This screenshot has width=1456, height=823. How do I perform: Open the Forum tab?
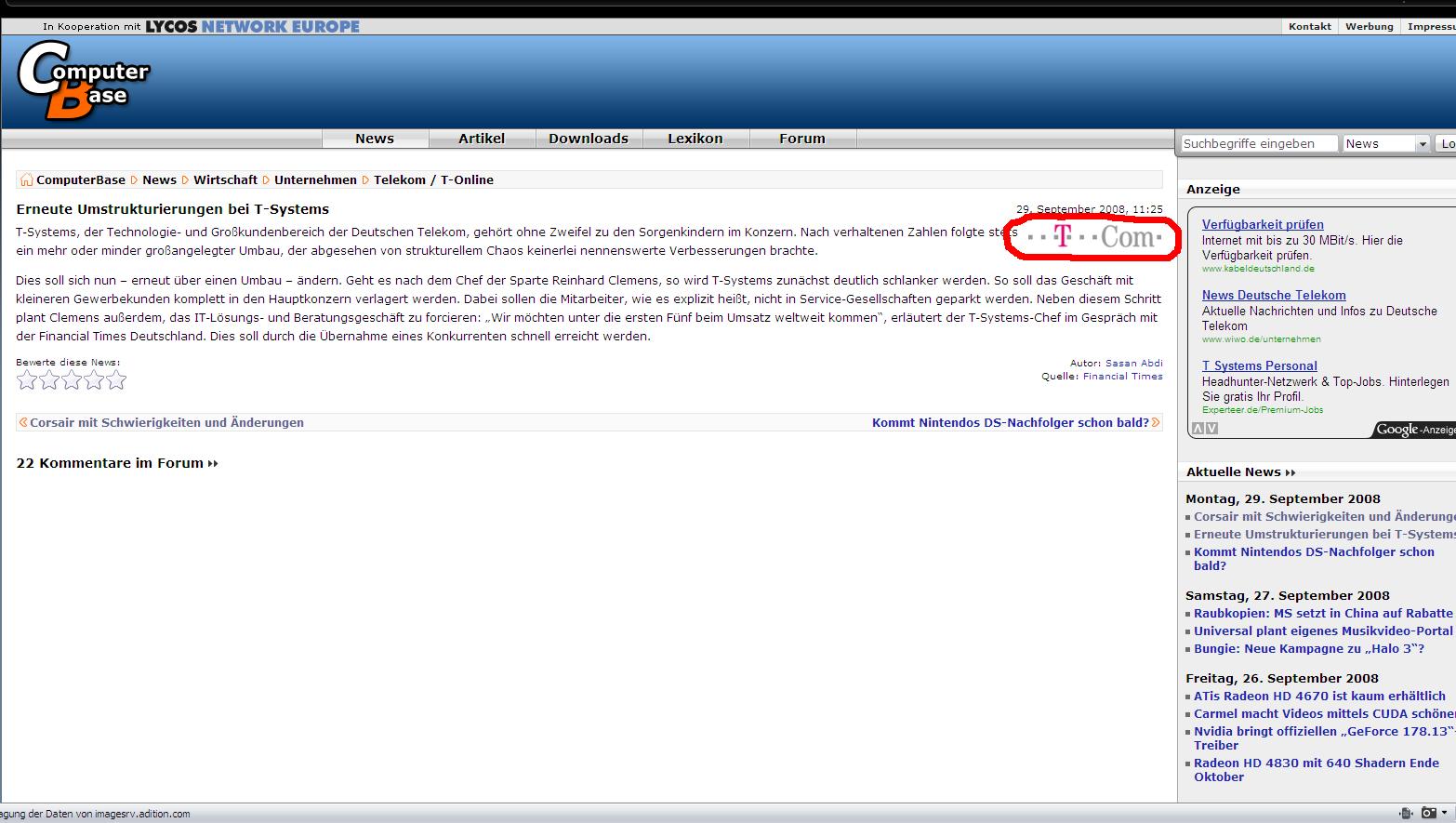pos(802,139)
